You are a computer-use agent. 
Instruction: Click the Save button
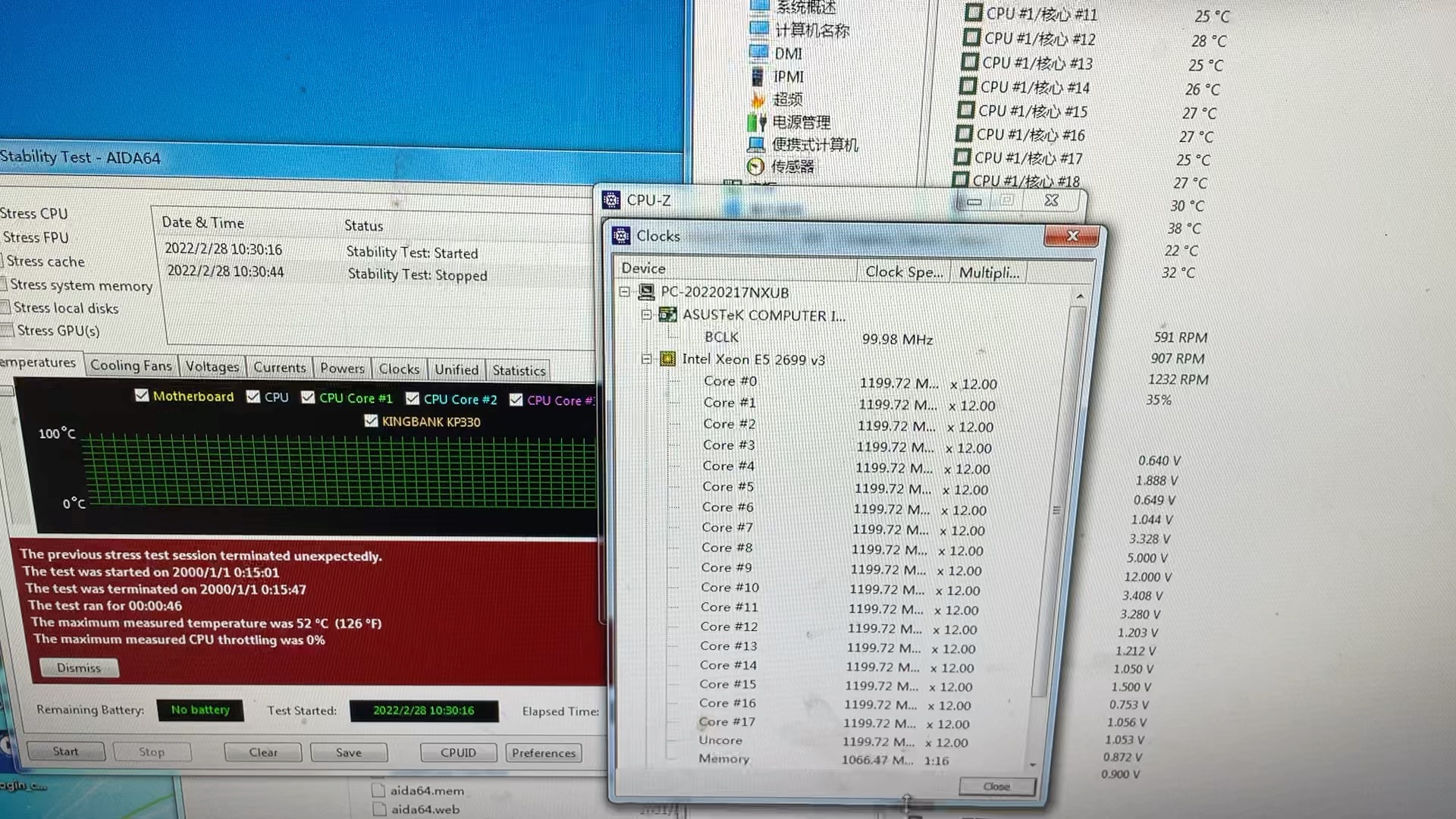(349, 752)
